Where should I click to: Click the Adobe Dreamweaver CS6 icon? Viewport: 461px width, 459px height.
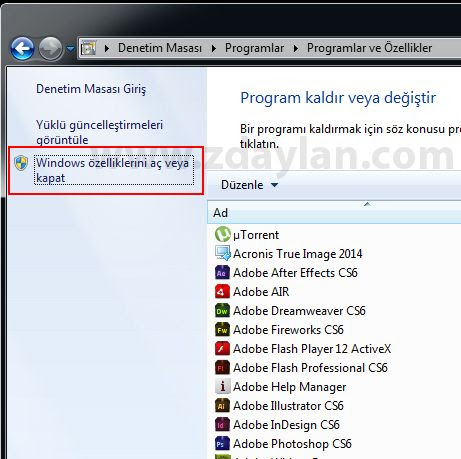[x=222, y=310]
